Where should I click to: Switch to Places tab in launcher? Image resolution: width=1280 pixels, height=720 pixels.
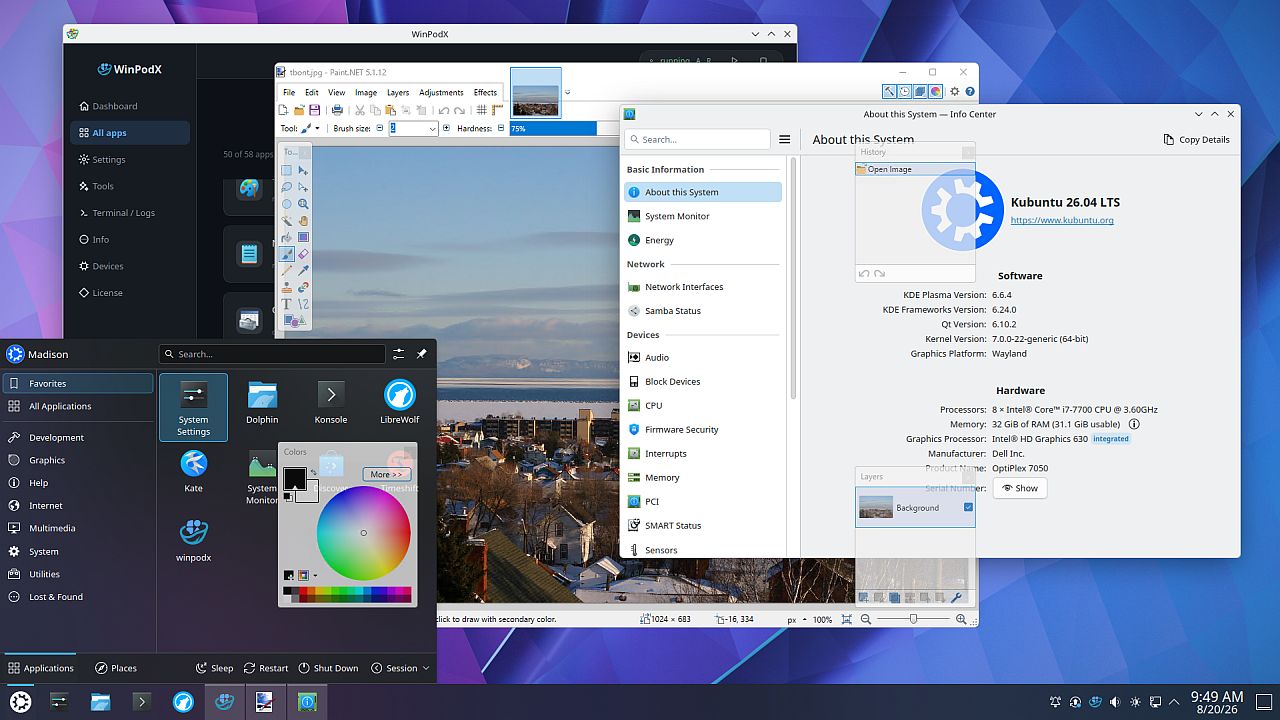[x=116, y=668]
